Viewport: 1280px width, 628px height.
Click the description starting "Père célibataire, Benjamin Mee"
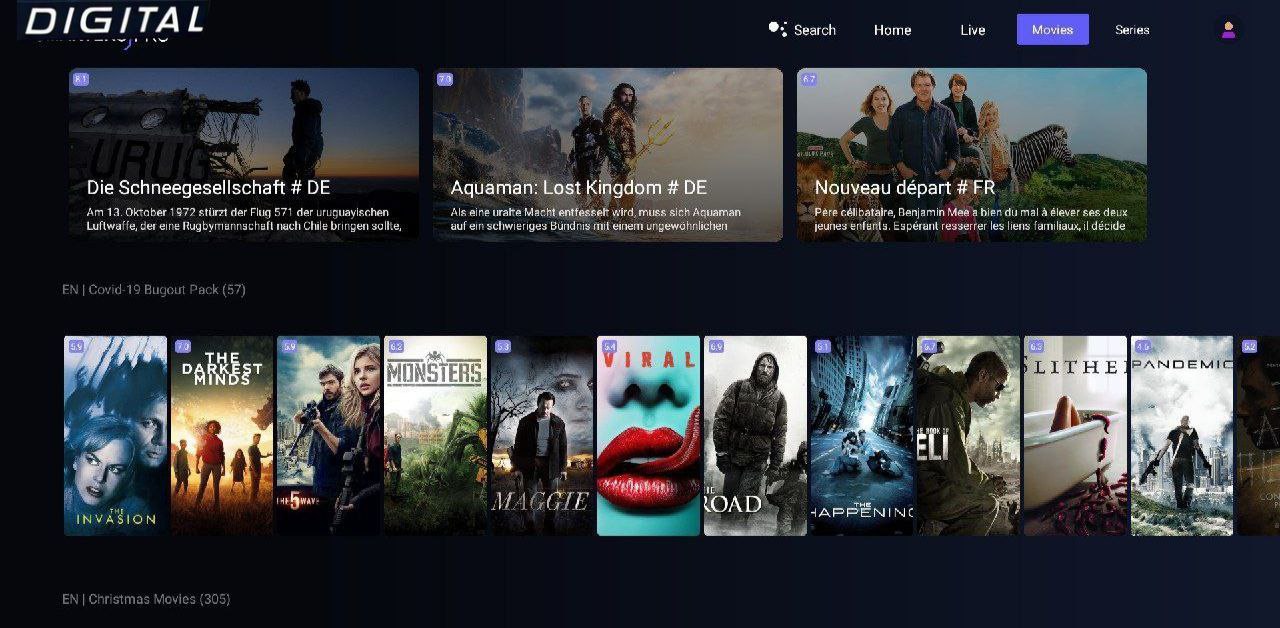pos(971,219)
